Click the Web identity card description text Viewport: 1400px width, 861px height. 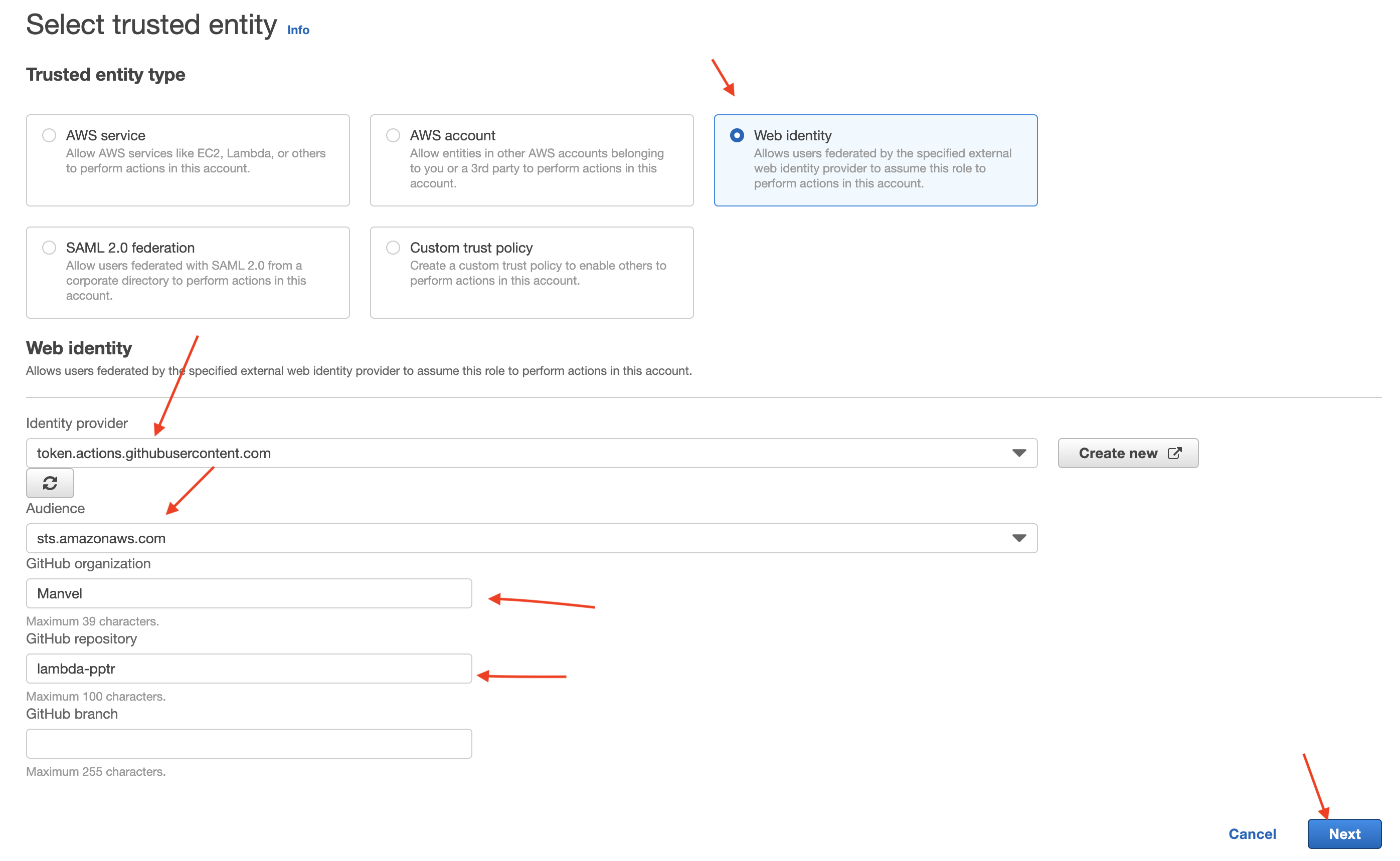pos(881,168)
